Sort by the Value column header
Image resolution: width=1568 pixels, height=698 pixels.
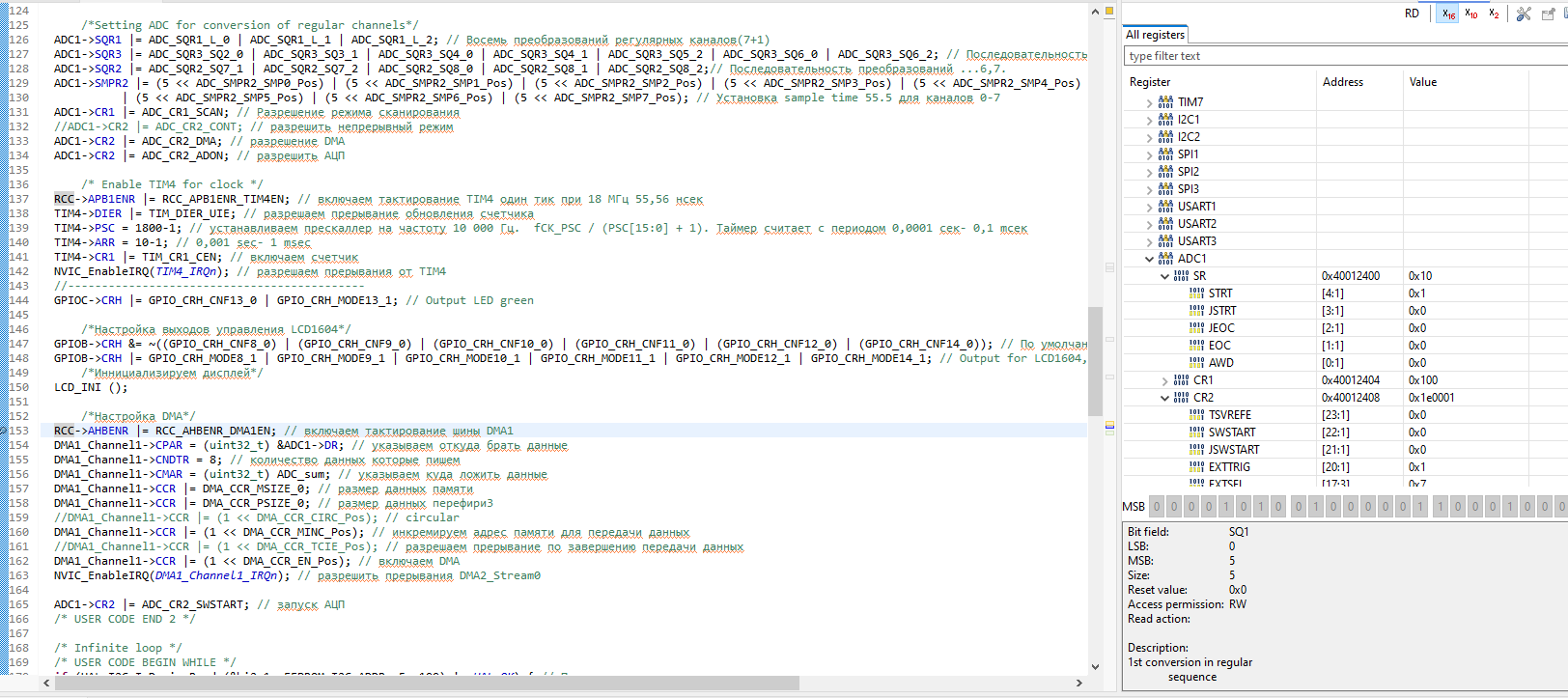pos(1422,82)
